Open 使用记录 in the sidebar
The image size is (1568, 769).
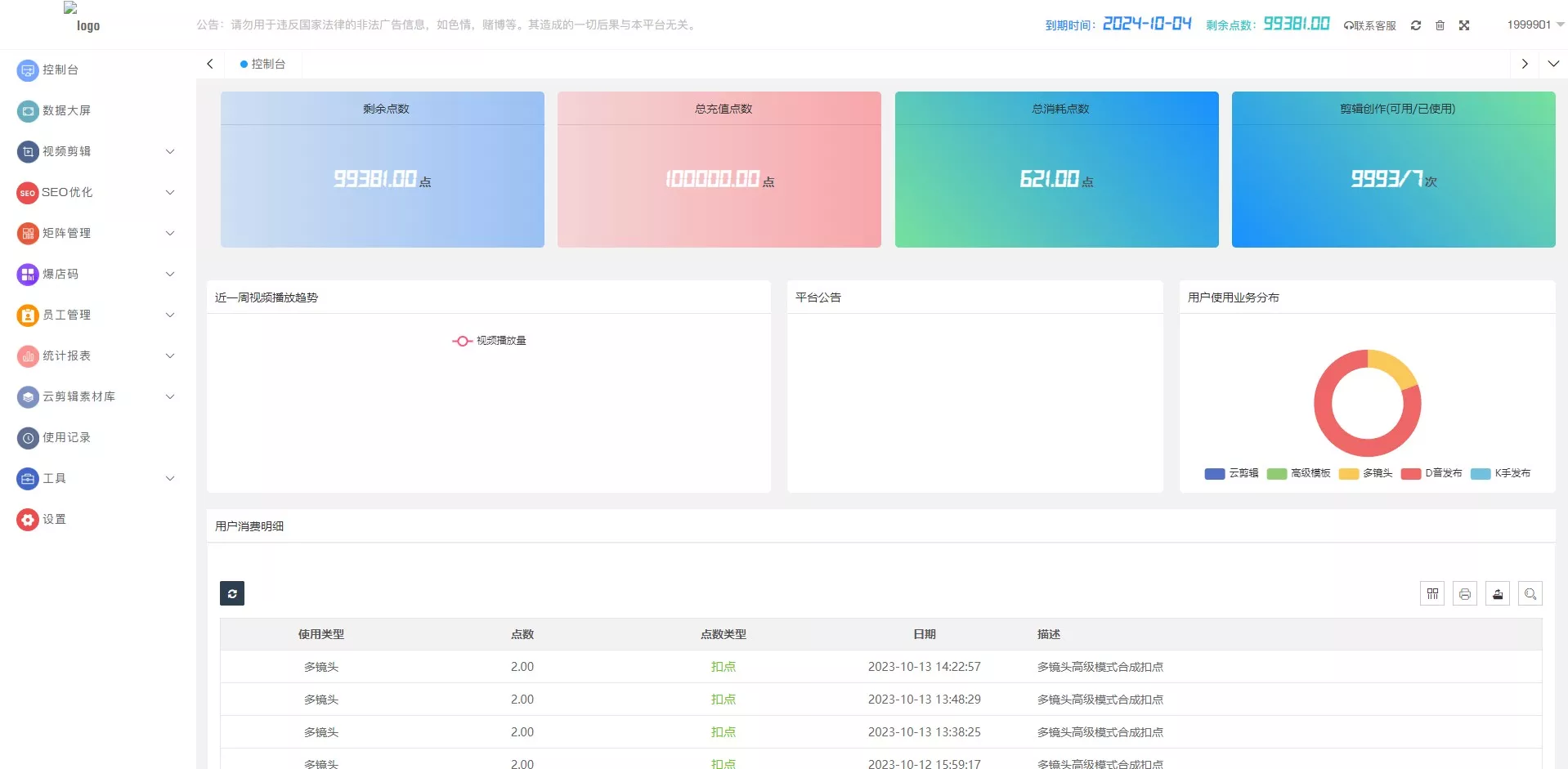coord(66,437)
